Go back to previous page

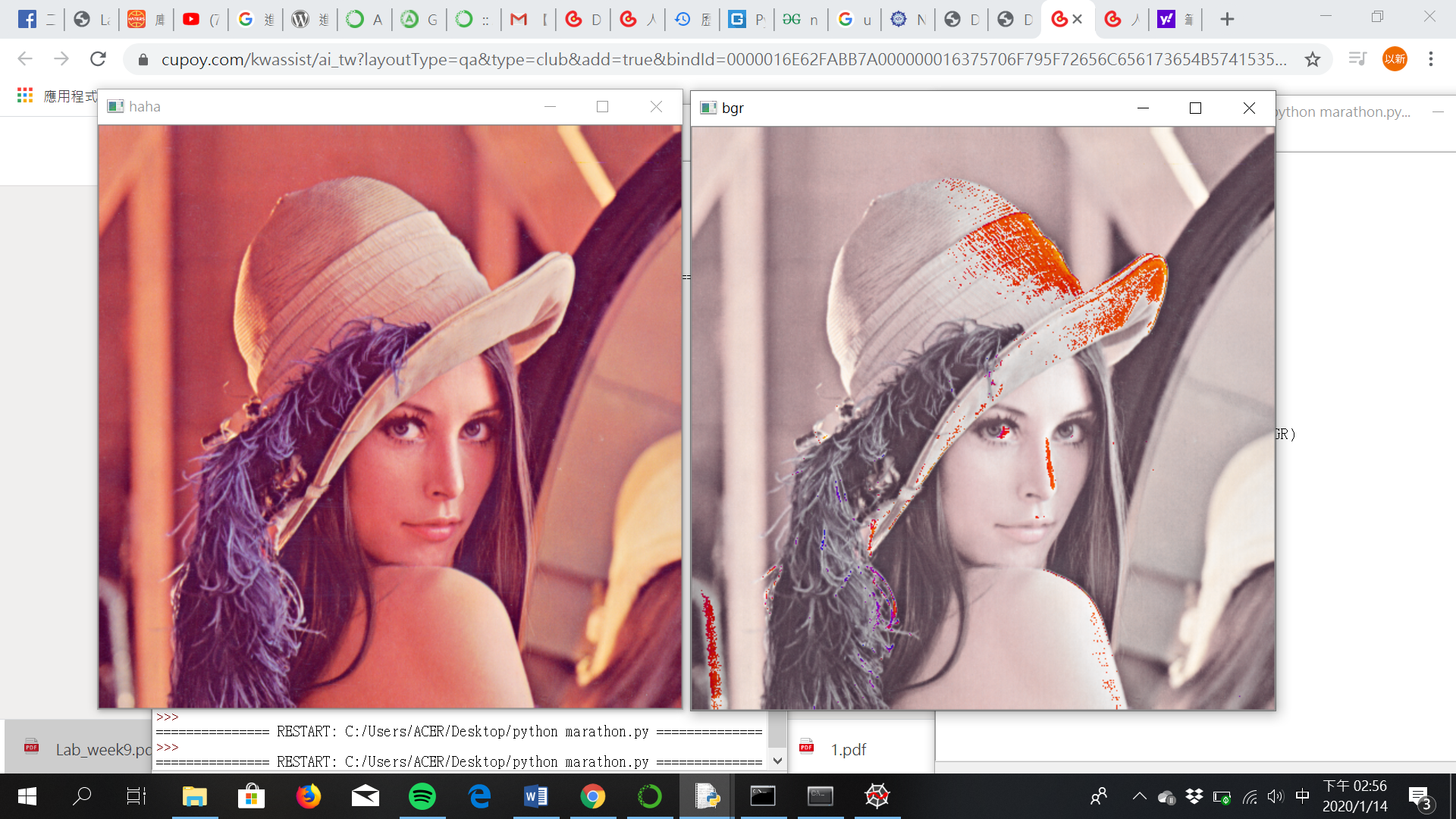[x=25, y=58]
